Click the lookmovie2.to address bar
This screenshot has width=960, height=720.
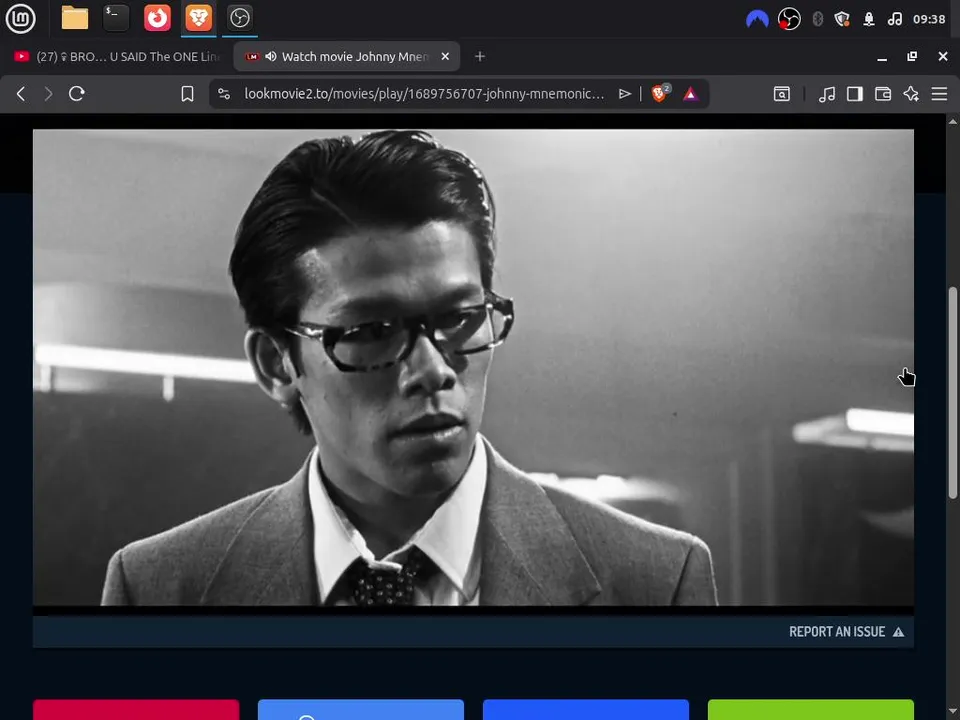[x=424, y=94]
